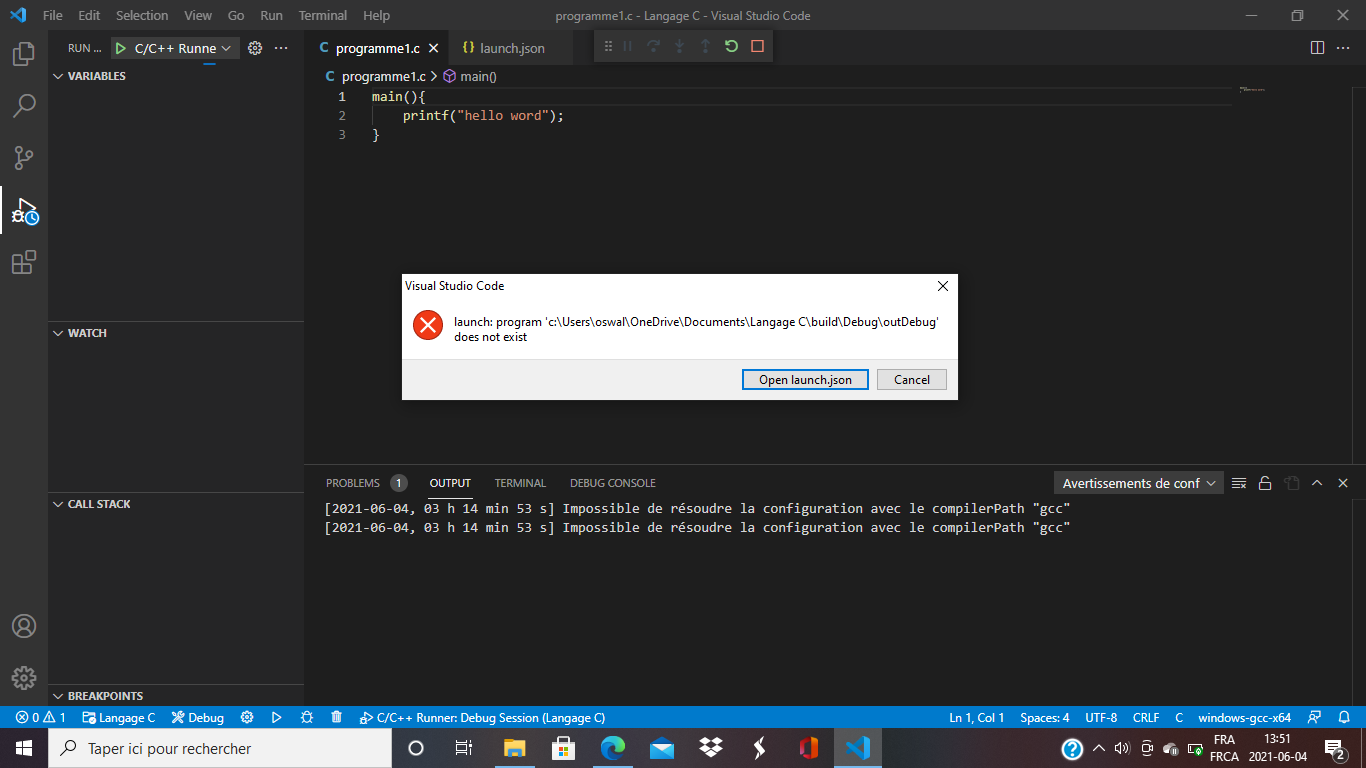
Task: Click C/C++ Runner Debug Session status item
Action: point(482,718)
